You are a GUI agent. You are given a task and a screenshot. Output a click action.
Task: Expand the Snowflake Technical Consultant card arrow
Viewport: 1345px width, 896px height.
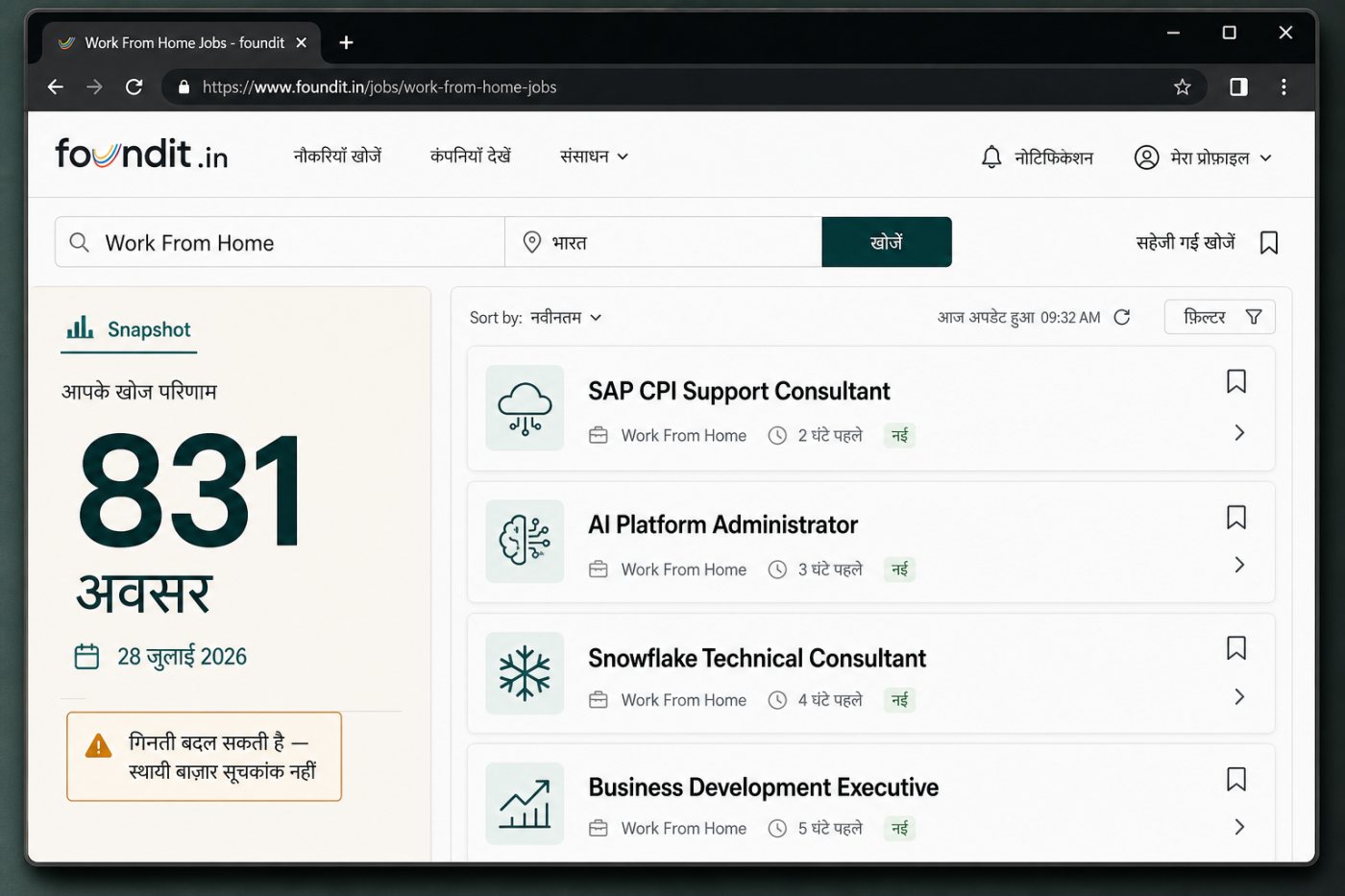(x=1239, y=696)
